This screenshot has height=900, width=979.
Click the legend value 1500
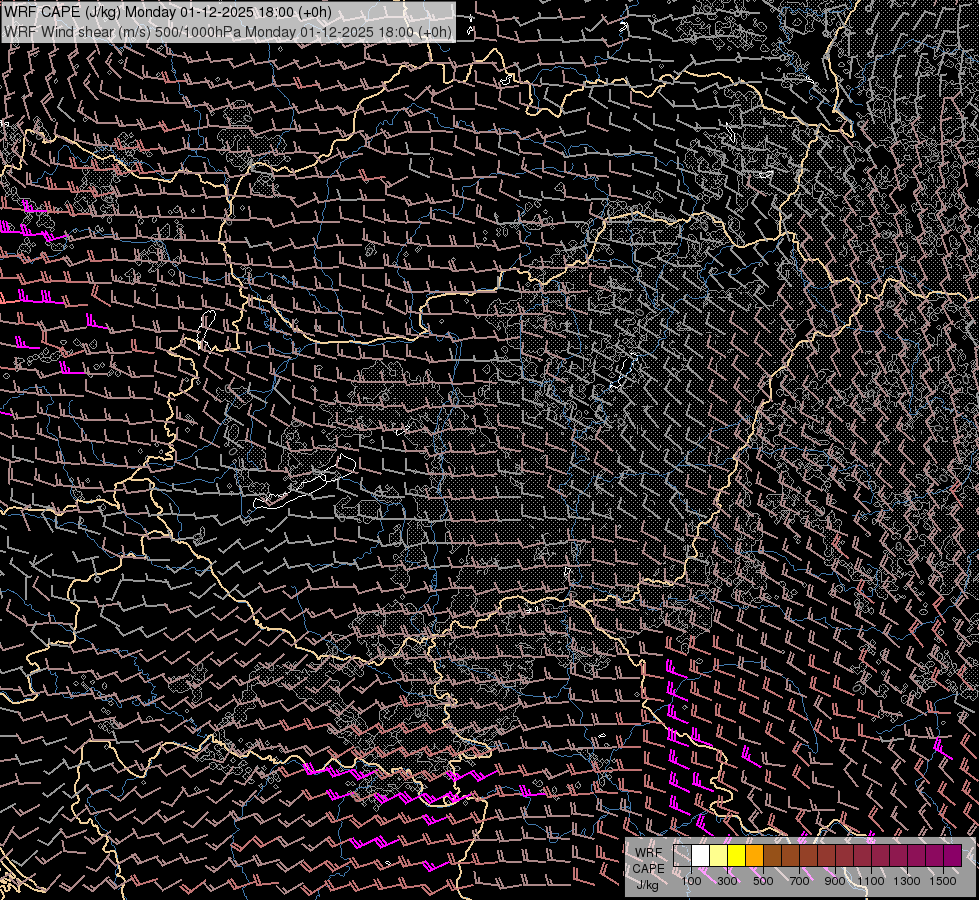pyautogui.click(x=943, y=881)
